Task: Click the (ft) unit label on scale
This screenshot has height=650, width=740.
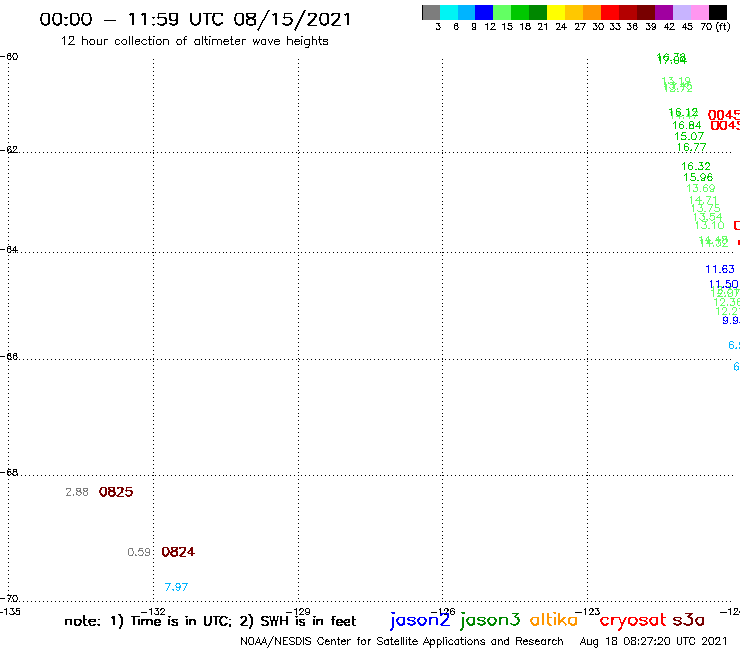Action: point(723,26)
